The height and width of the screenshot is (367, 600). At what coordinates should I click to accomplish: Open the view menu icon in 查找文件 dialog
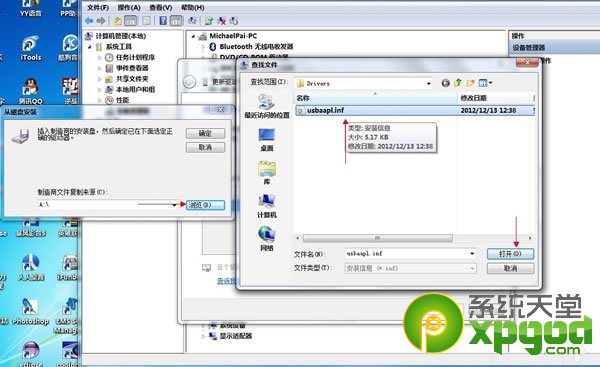coord(485,83)
